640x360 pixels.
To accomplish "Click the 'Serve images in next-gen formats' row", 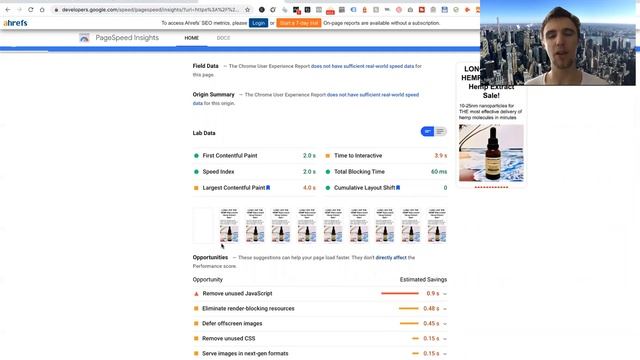I will click(320, 353).
